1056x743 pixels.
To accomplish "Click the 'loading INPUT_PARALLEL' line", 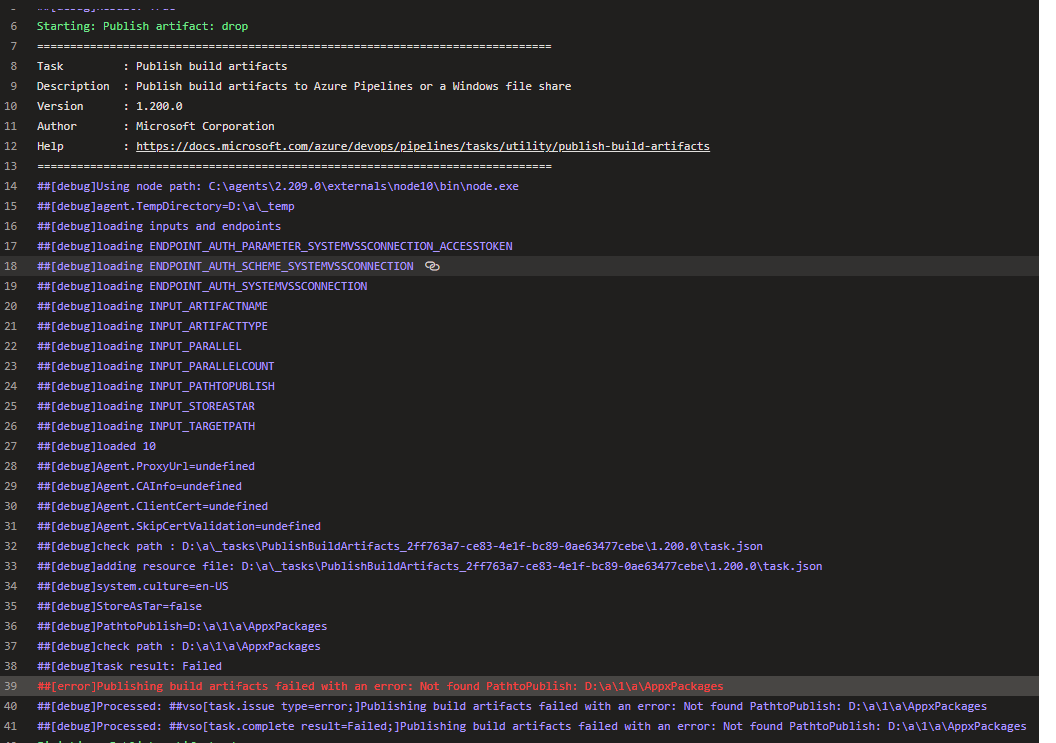I will (x=139, y=346).
